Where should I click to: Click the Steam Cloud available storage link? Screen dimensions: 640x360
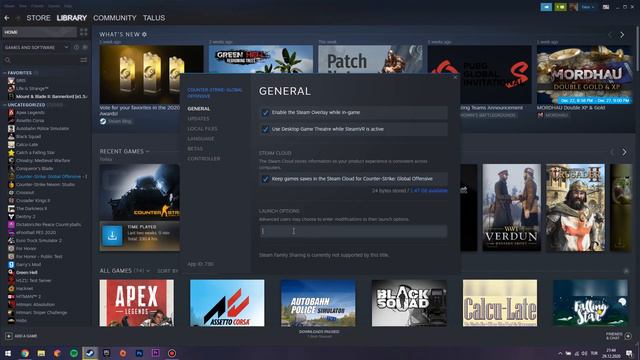429,191
